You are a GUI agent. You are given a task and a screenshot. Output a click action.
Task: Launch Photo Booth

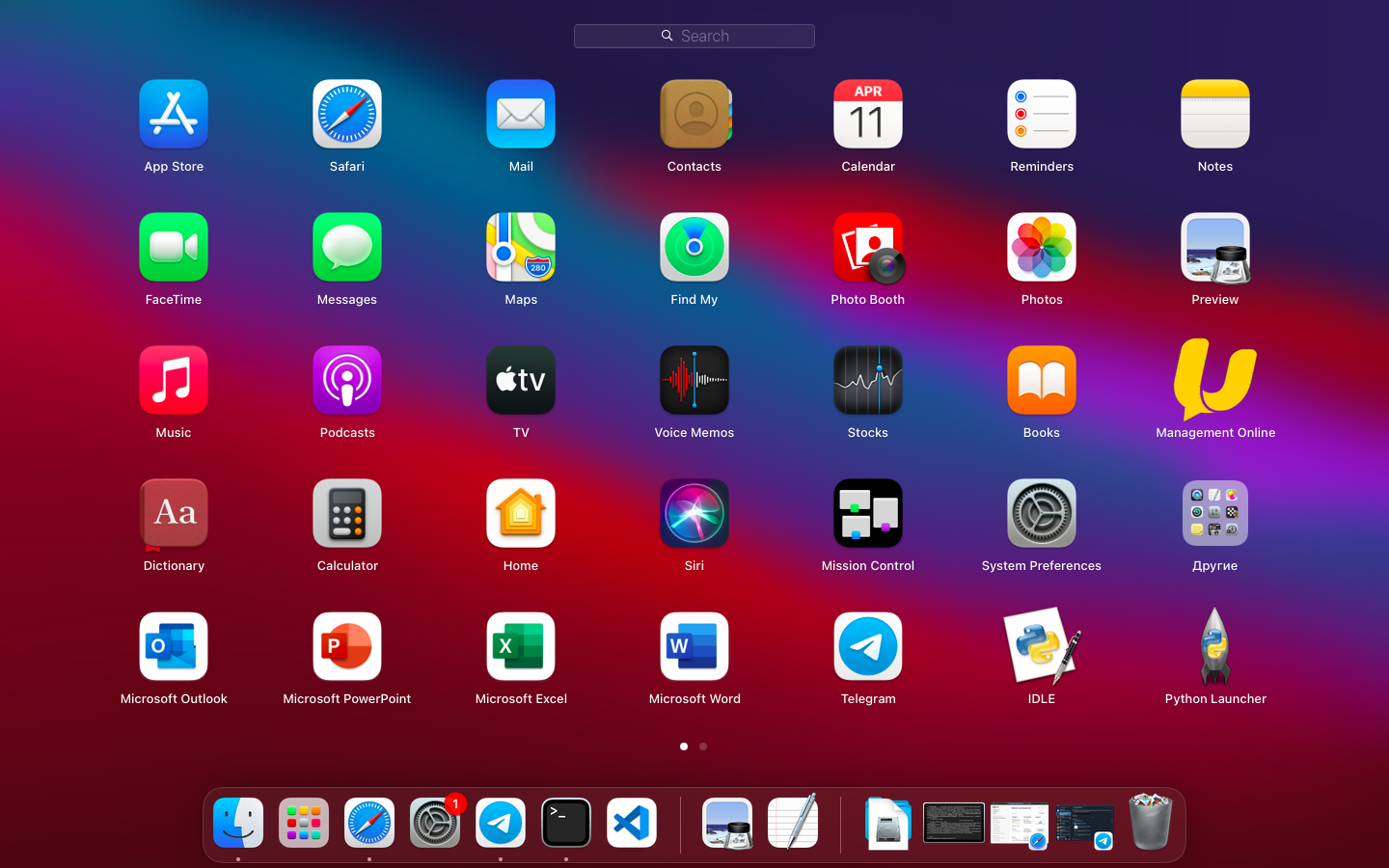point(868,248)
